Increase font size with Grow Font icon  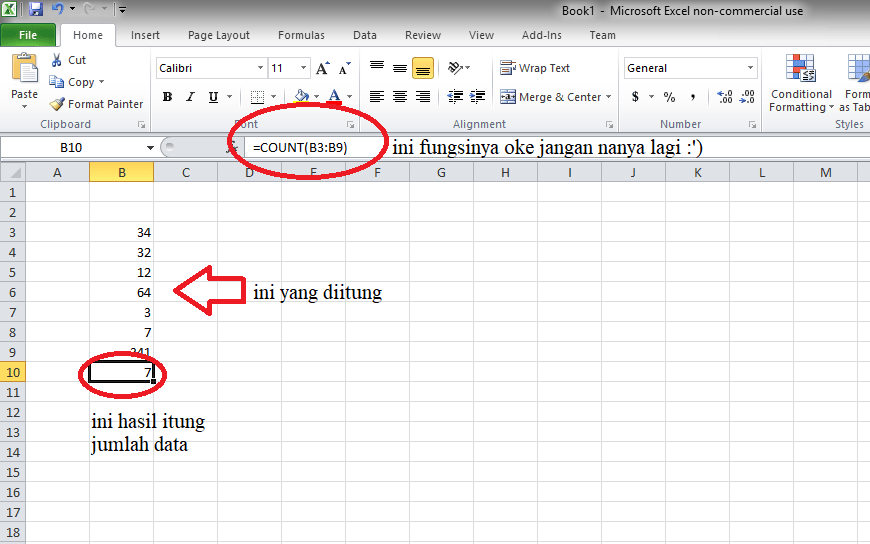[x=322, y=68]
